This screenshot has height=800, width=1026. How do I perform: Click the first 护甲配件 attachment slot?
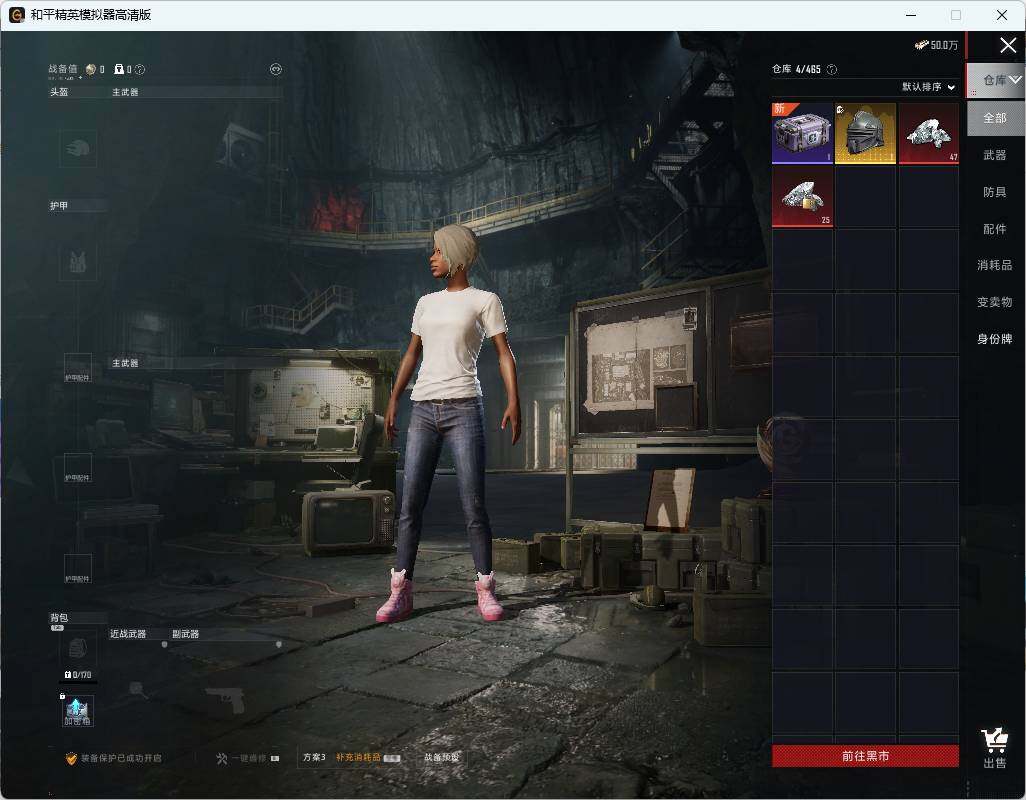point(78,368)
